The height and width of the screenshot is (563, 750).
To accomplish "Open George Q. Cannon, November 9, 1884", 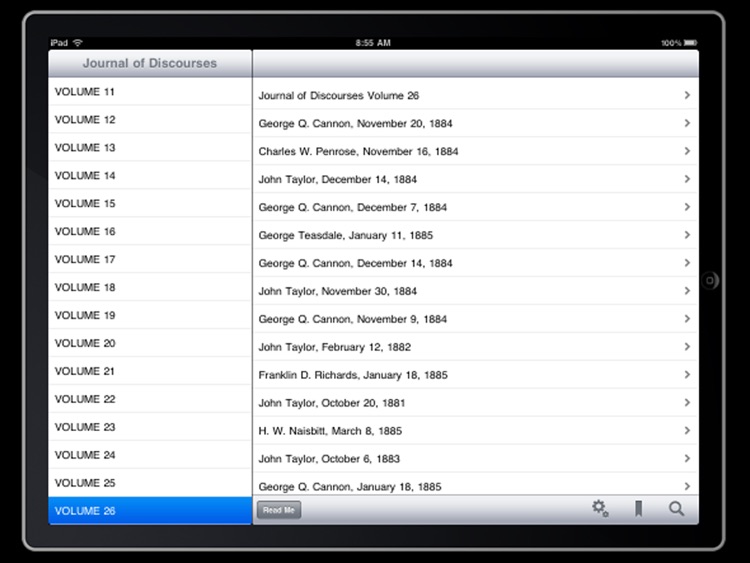I will click(475, 319).
